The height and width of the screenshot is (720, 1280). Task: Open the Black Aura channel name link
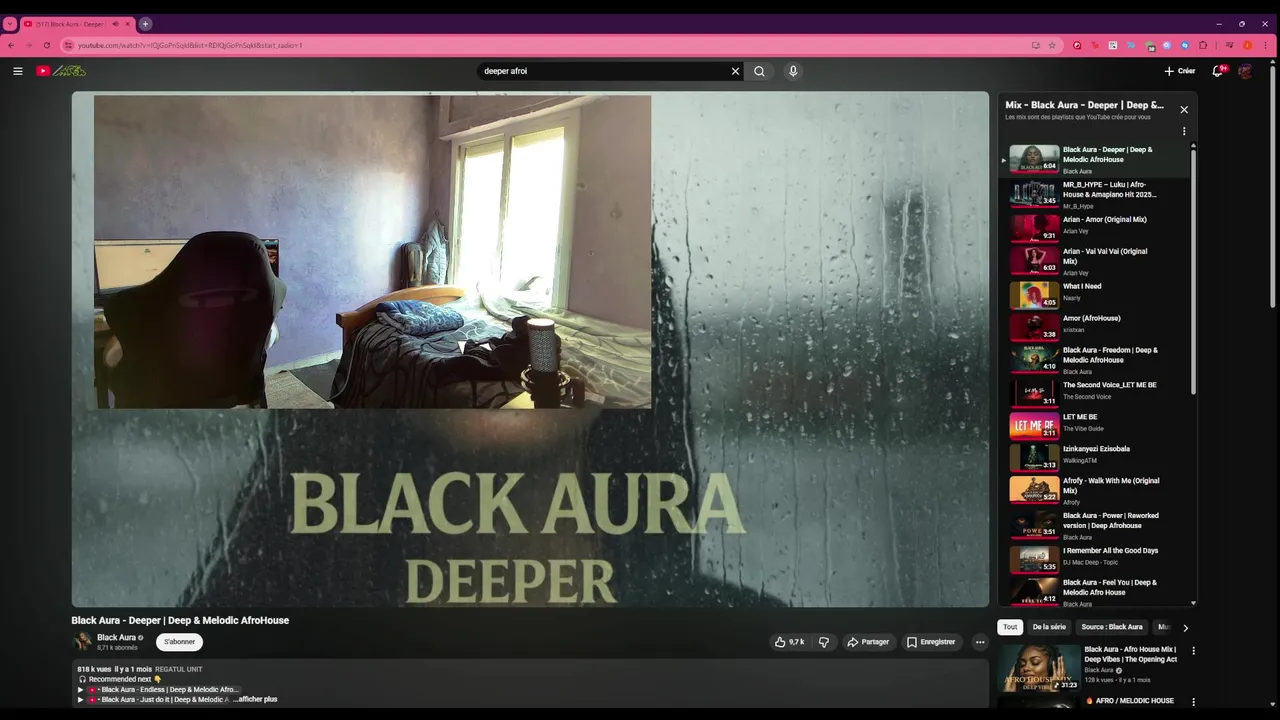(116, 637)
